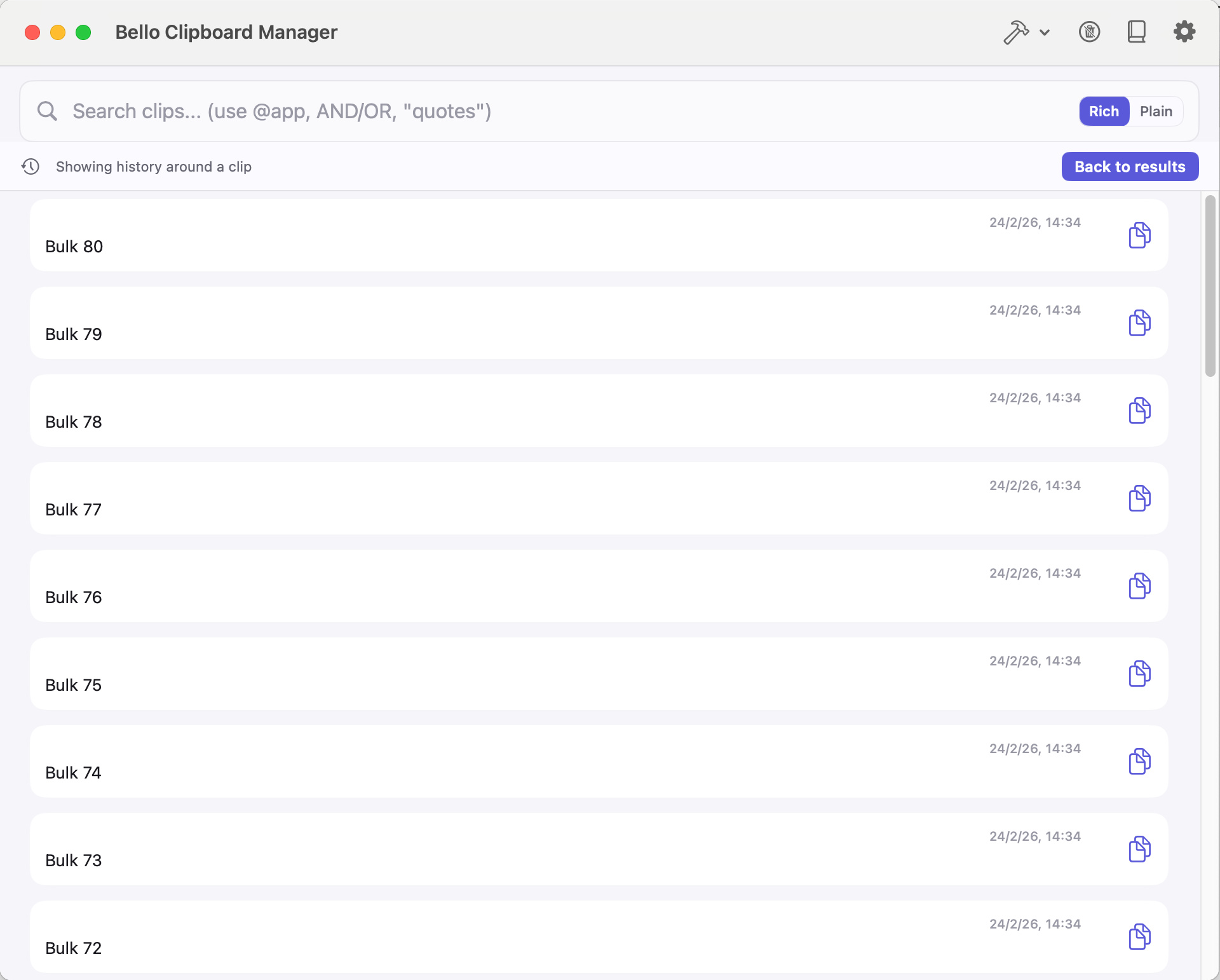The width and height of the screenshot is (1220, 980).
Task: Click Back to results button
Action: coord(1129,167)
